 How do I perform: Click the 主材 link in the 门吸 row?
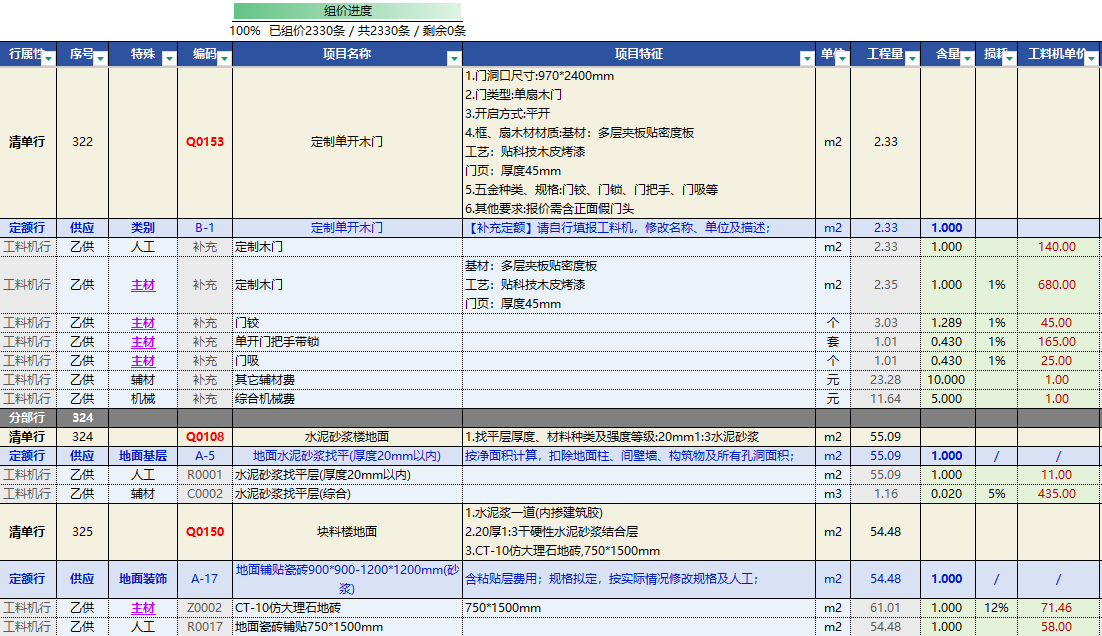[x=143, y=361]
